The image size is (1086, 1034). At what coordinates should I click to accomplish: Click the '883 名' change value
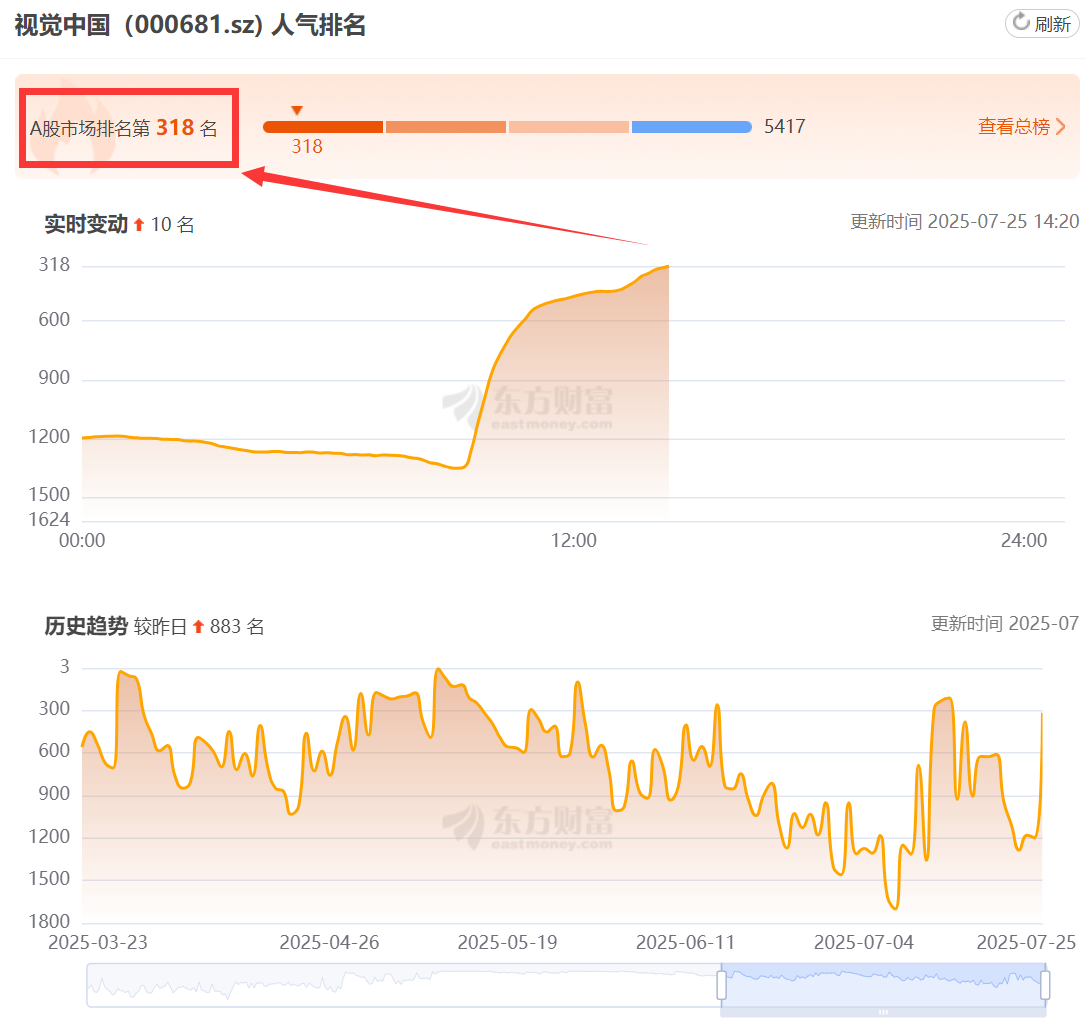click(x=237, y=626)
